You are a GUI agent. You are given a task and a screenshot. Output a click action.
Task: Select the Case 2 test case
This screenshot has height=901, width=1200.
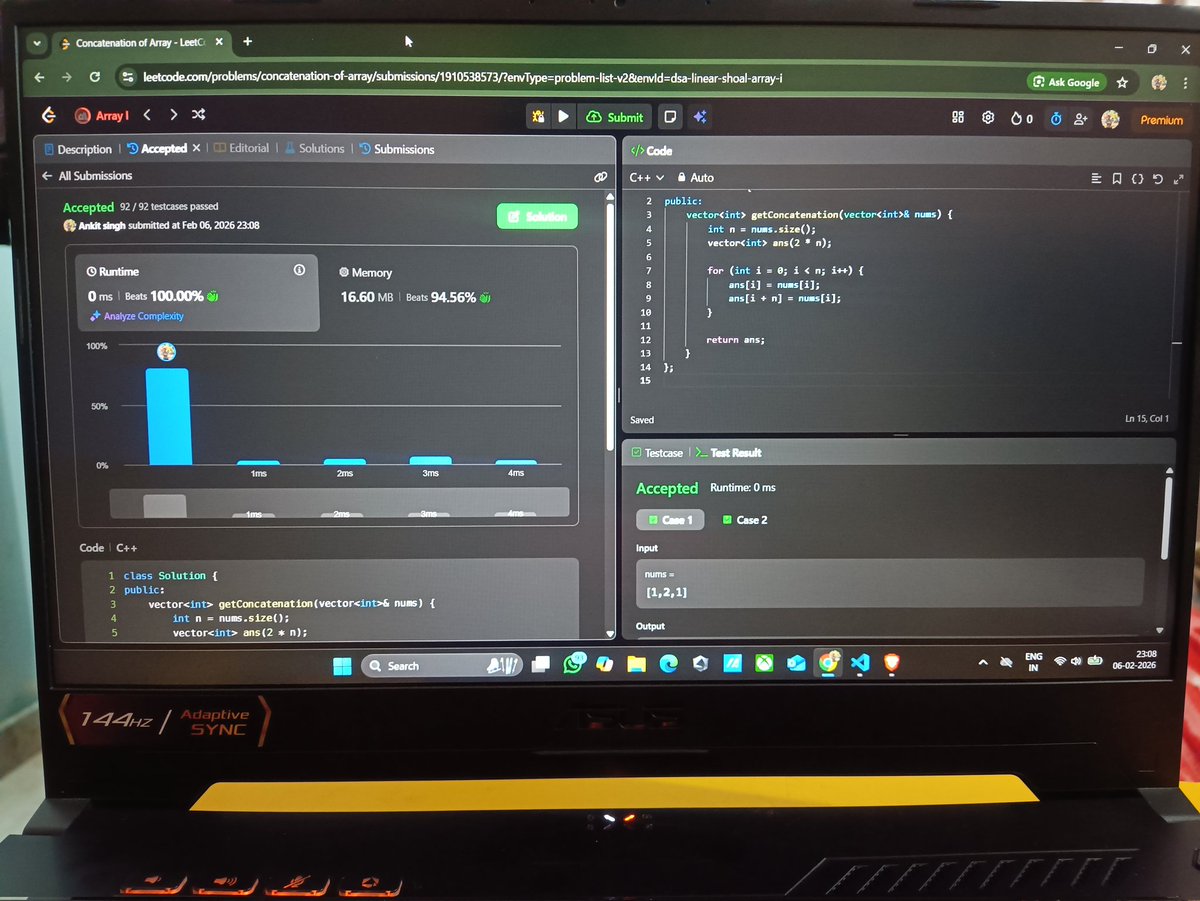744,520
